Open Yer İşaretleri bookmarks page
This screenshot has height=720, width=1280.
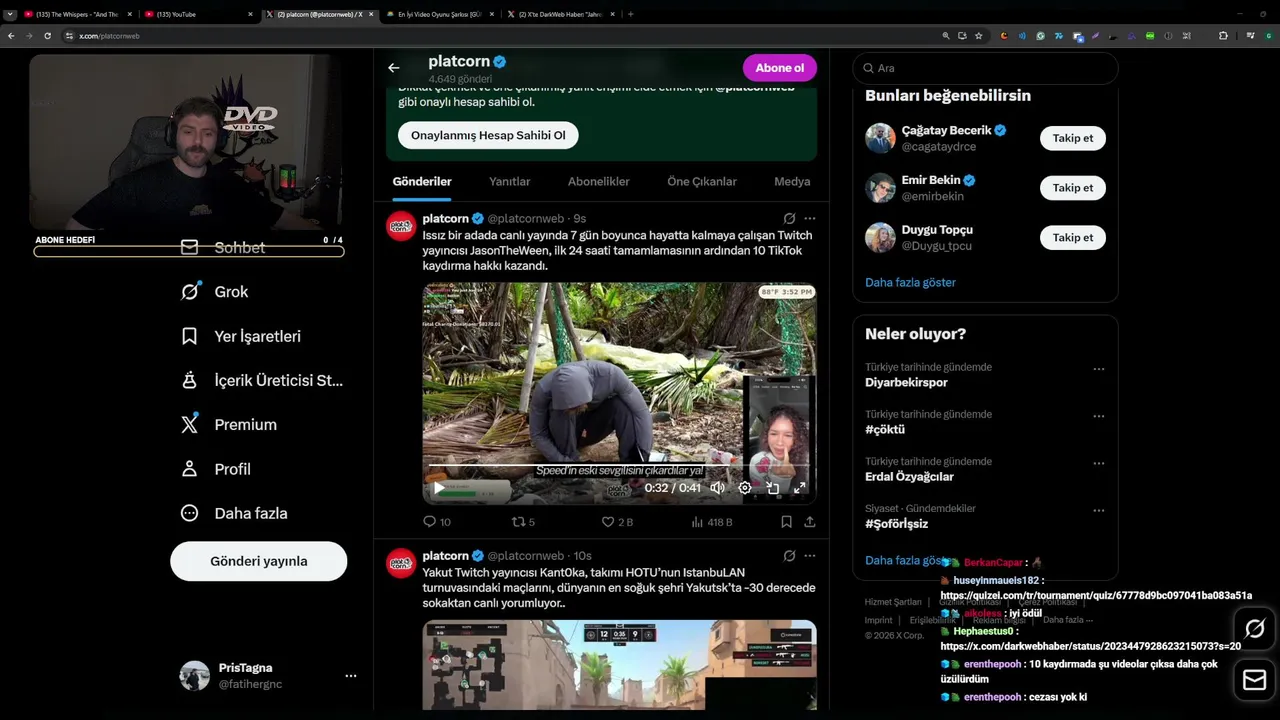240,336
